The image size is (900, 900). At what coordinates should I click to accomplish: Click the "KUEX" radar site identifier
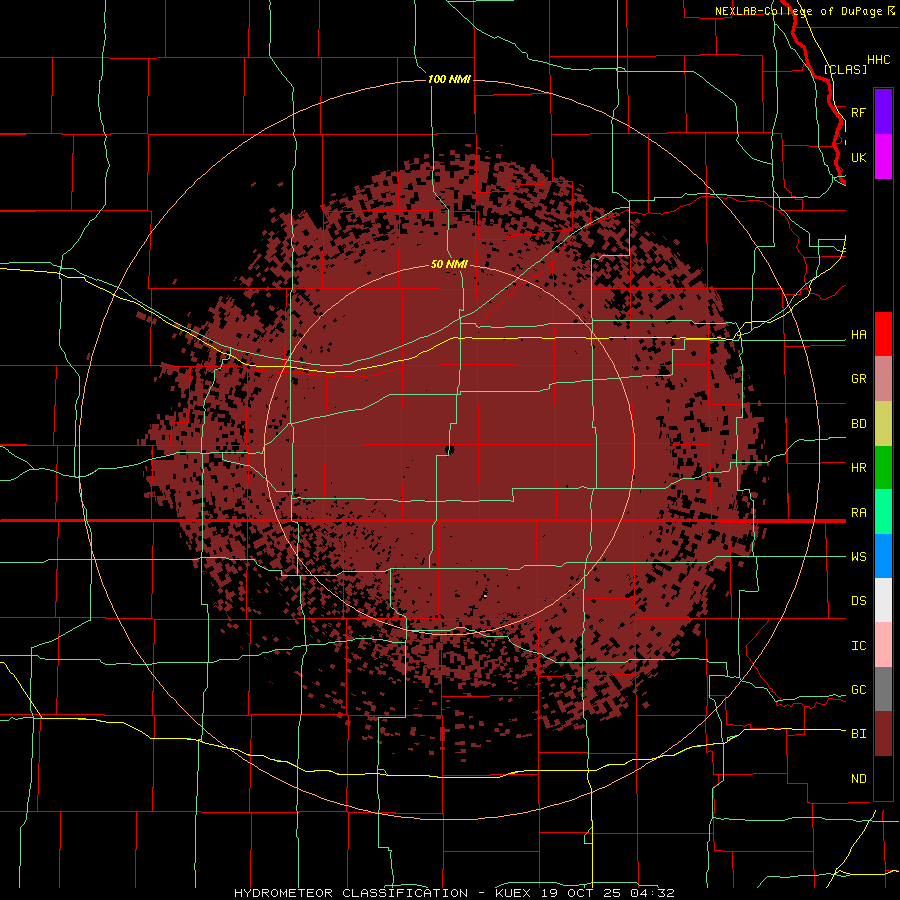point(513,893)
